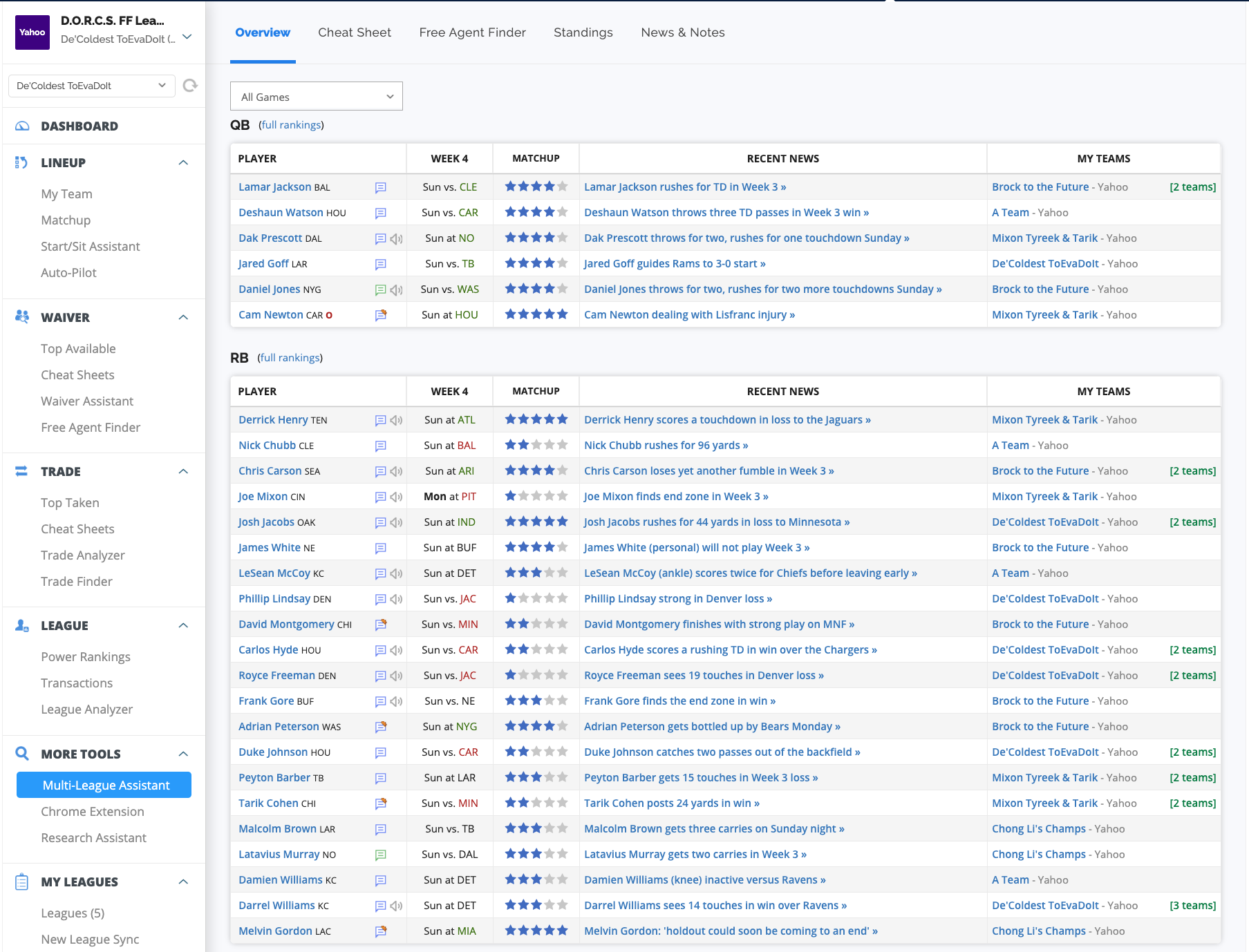Read Josh Jacobs rushes for 44 yards news

coord(717,522)
